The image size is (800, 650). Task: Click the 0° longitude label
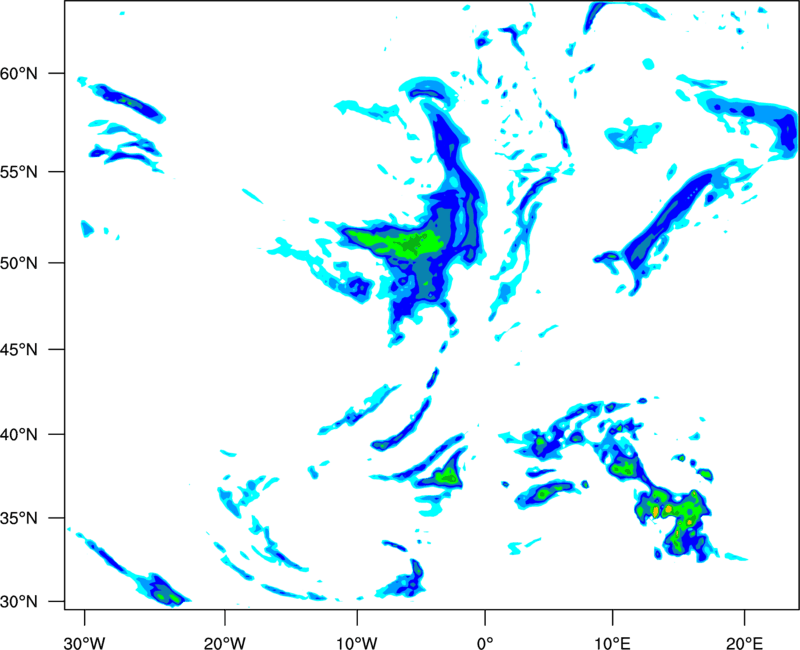(485, 643)
